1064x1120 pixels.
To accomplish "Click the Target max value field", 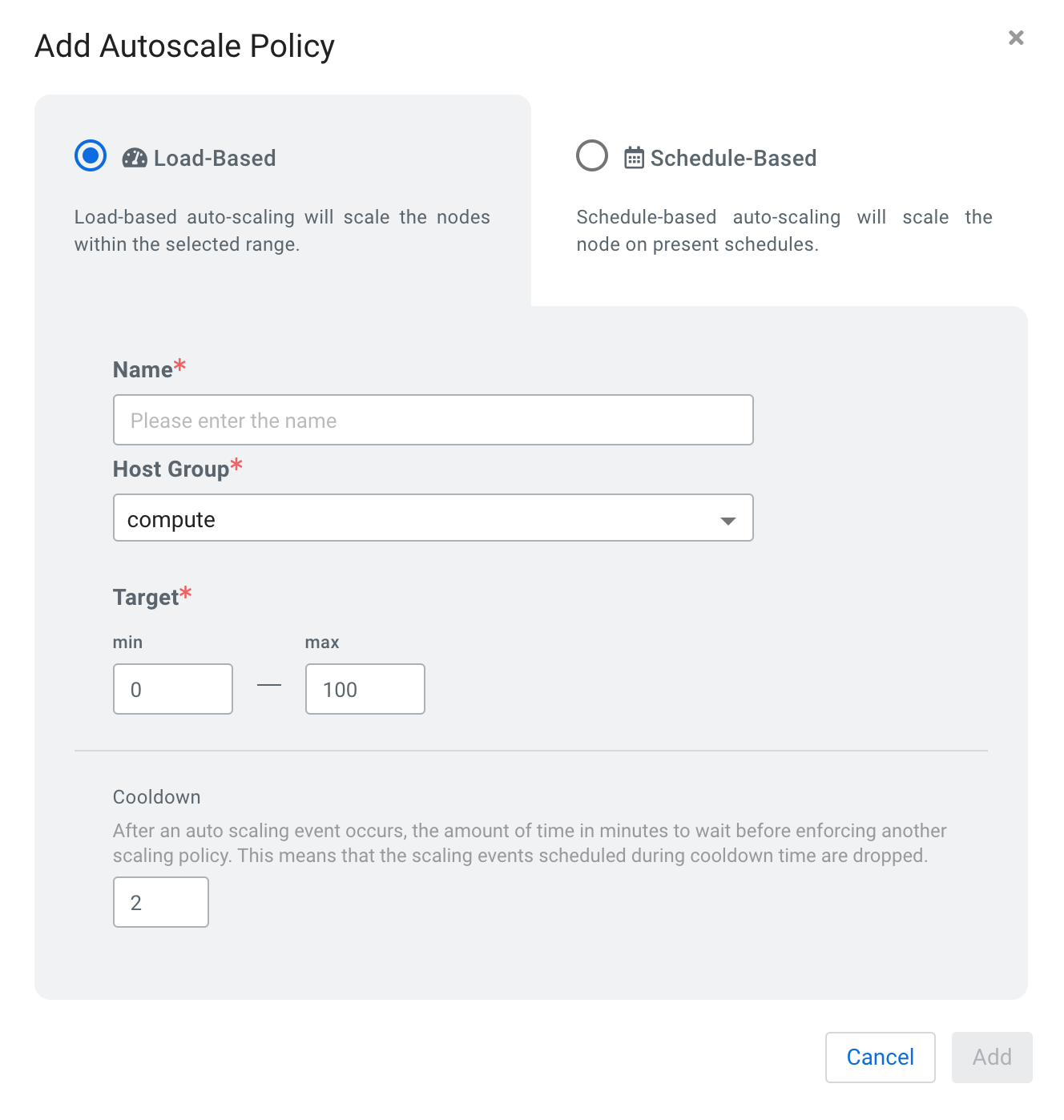I will point(365,689).
